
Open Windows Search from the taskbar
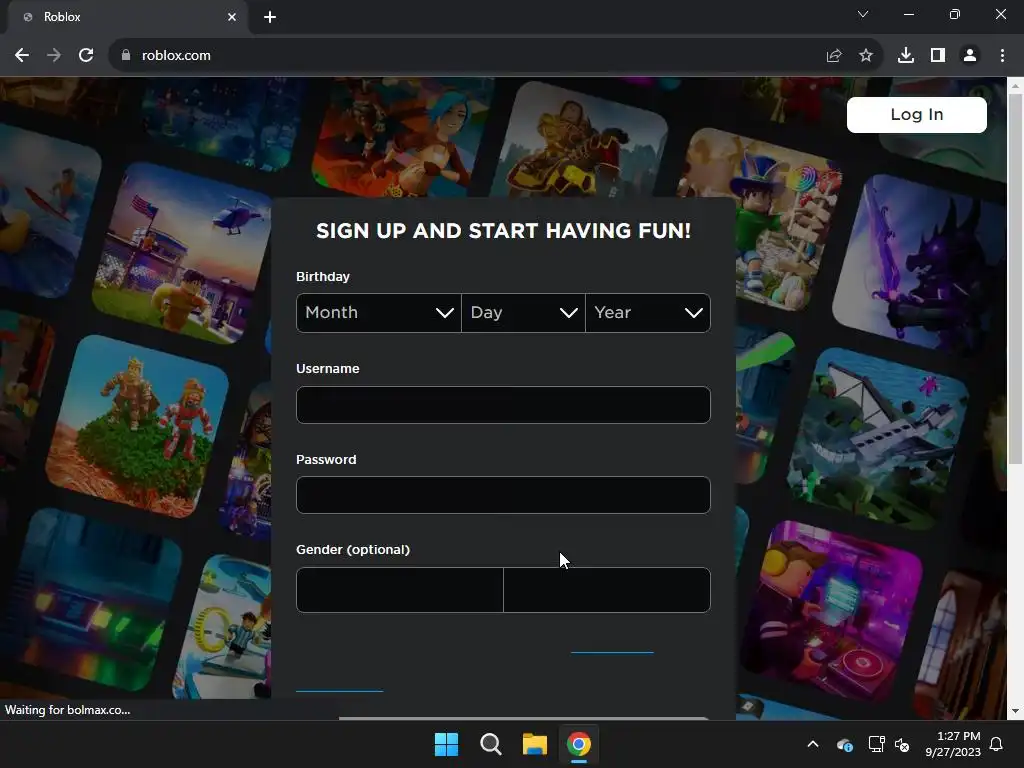coord(490,744)
